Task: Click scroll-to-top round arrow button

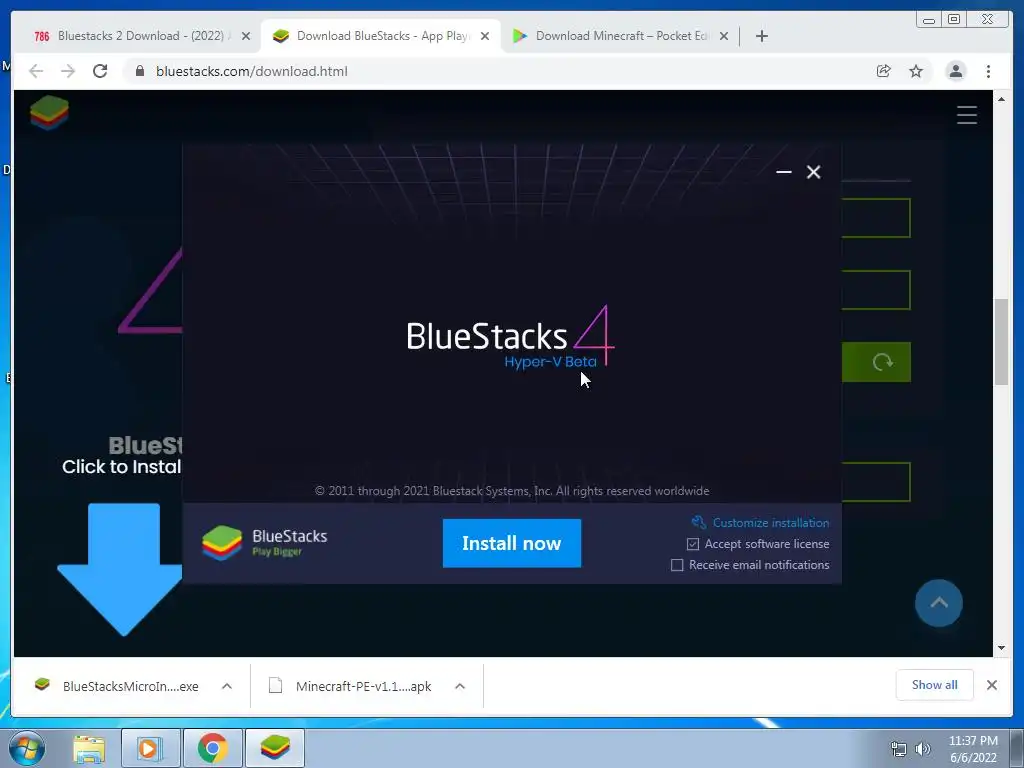Action: pyautogui.click(x=938, y=603)
